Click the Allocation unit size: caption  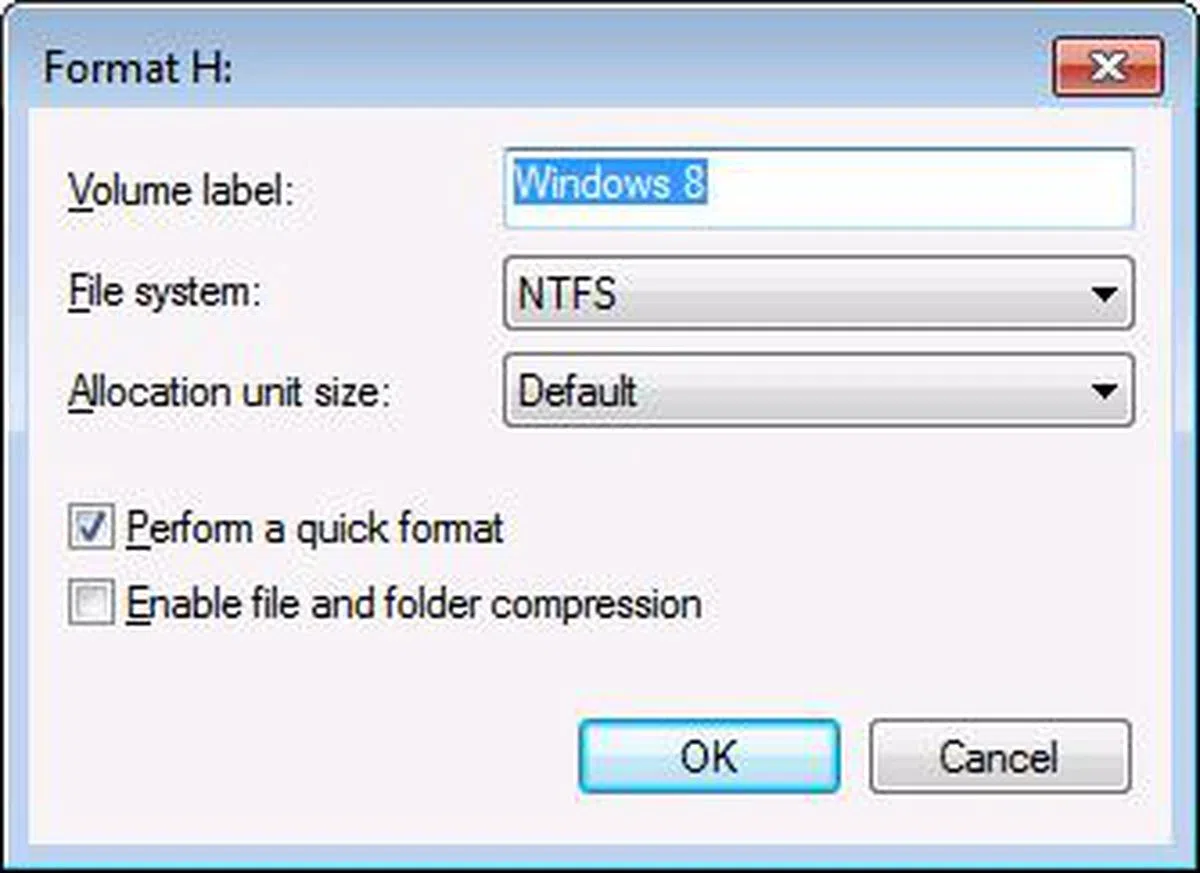227,392
